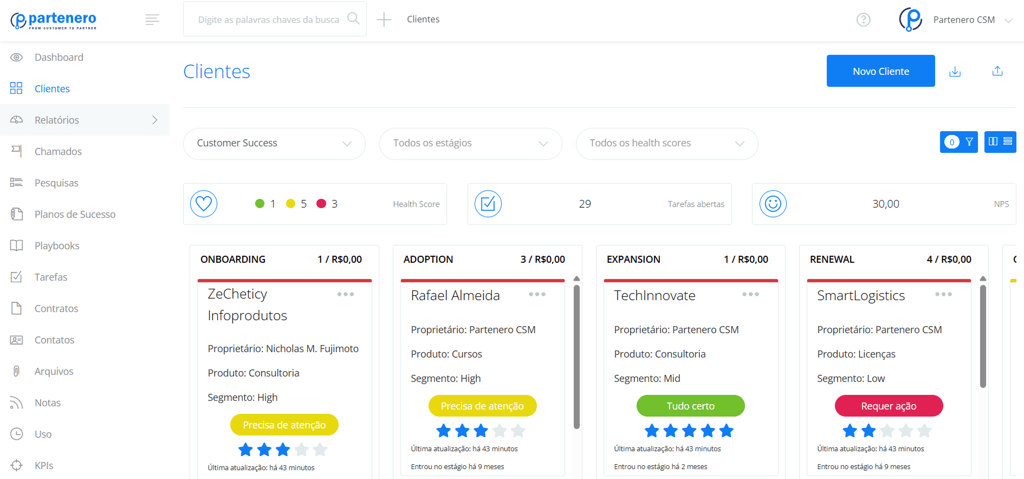1024x479 pixels.
Task: Open filter button showing 0 filters
Action: coord(959,141)
